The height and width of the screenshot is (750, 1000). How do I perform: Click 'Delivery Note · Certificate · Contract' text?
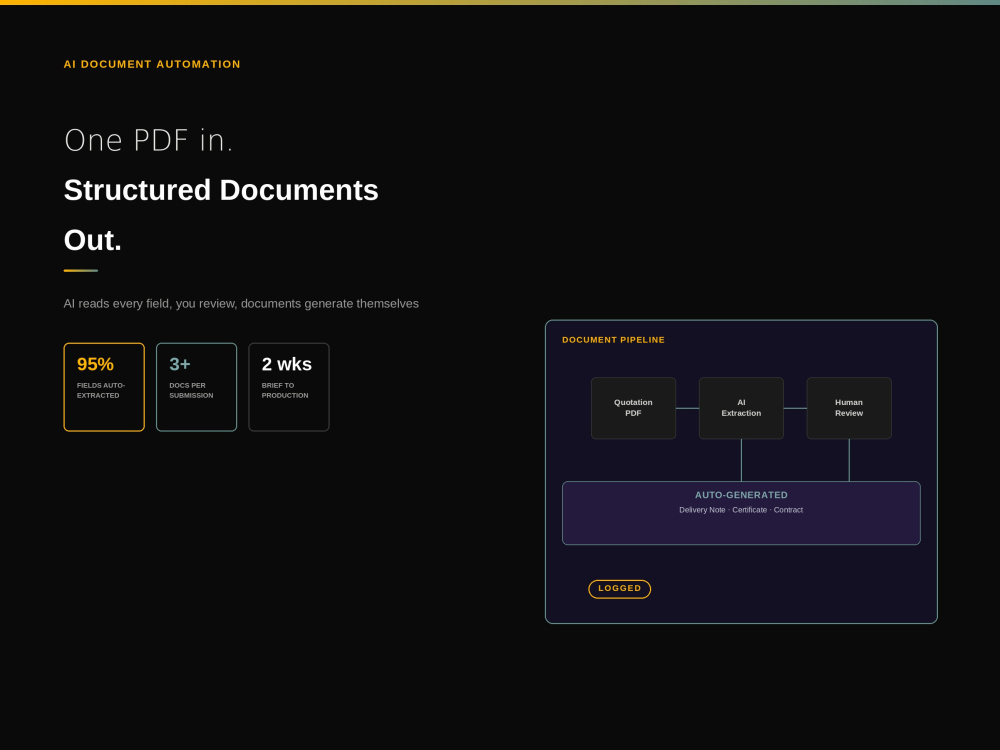(x=741, y=510)
